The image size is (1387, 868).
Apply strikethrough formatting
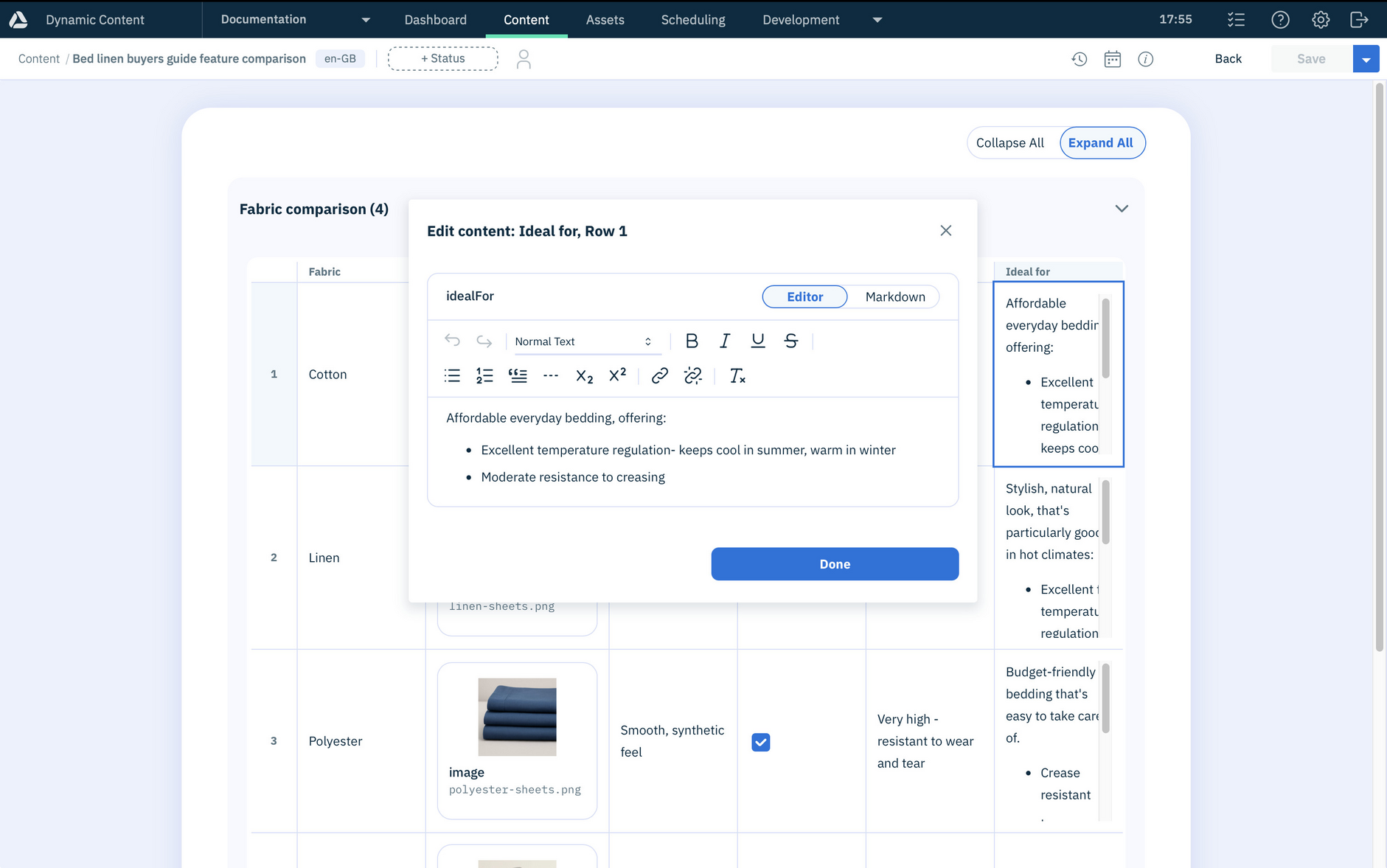pos(790,341)
